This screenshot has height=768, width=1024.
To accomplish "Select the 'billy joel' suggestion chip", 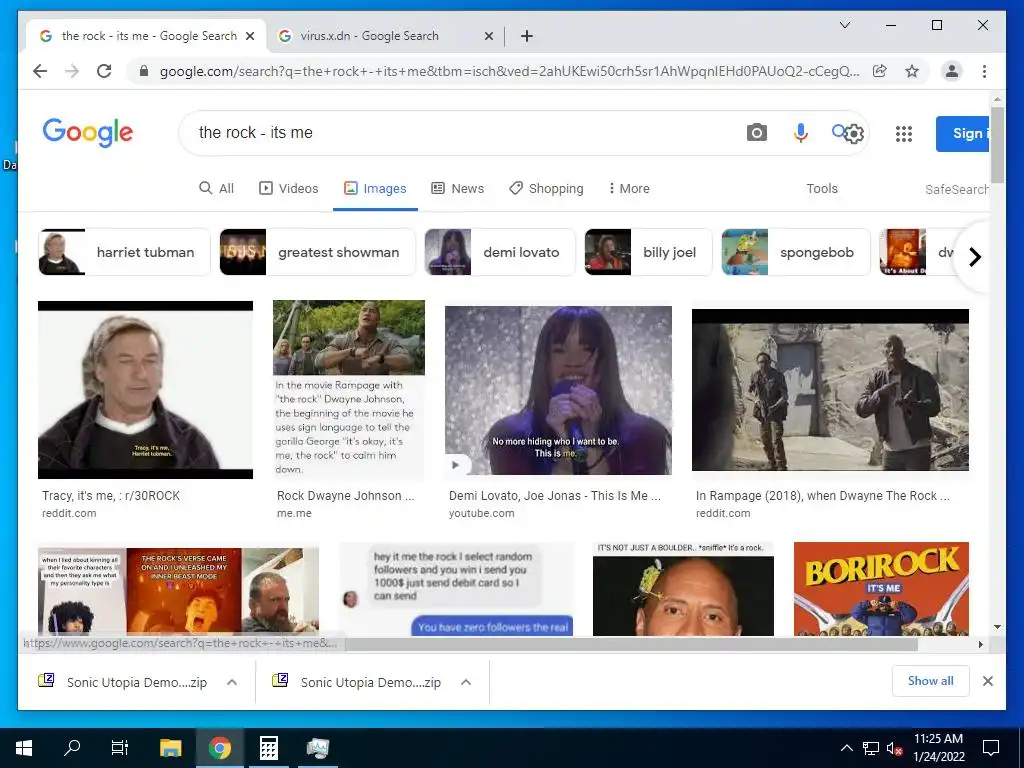I will click(x=648, y=252).
